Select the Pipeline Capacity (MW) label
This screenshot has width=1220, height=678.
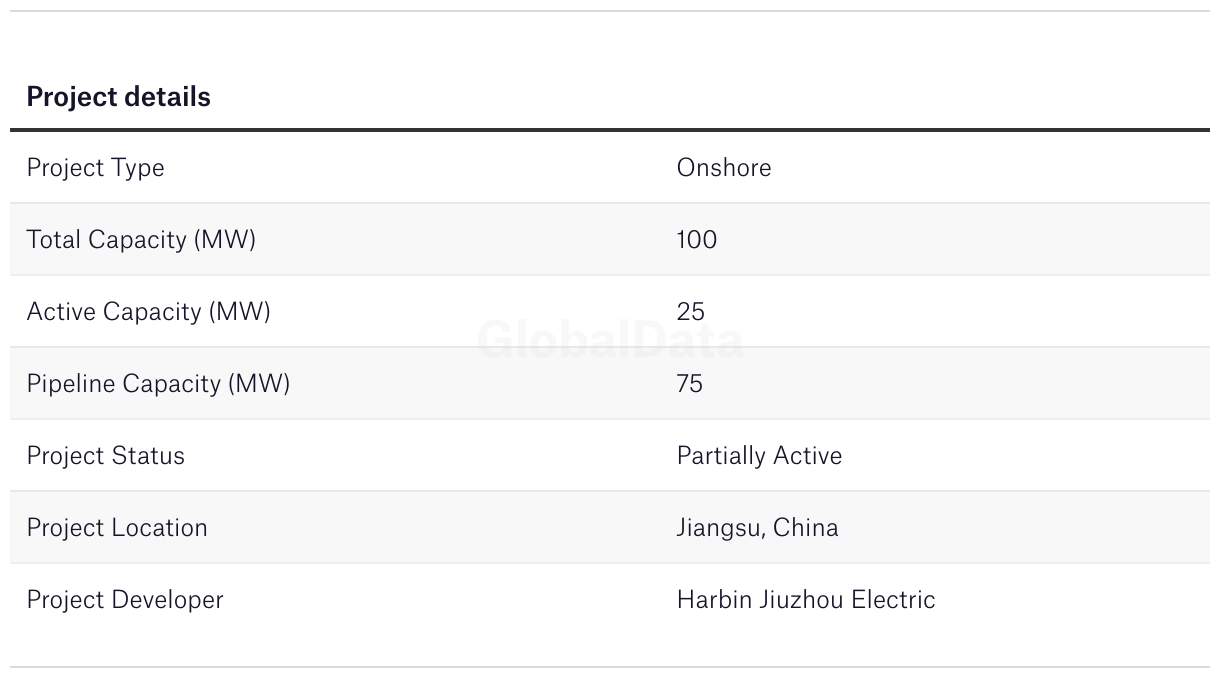coord(158,384)
